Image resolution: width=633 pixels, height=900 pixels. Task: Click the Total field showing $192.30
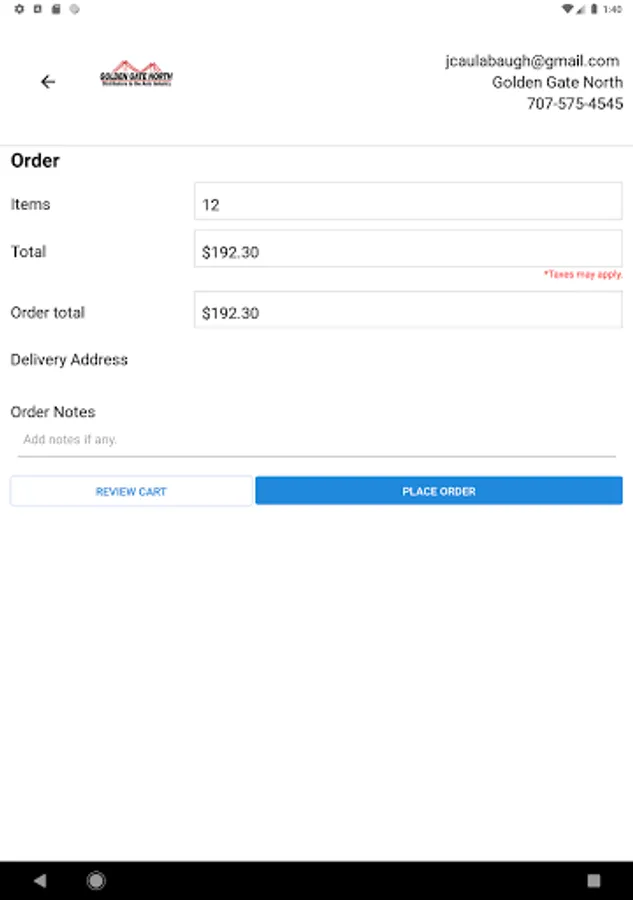point(408,252)
